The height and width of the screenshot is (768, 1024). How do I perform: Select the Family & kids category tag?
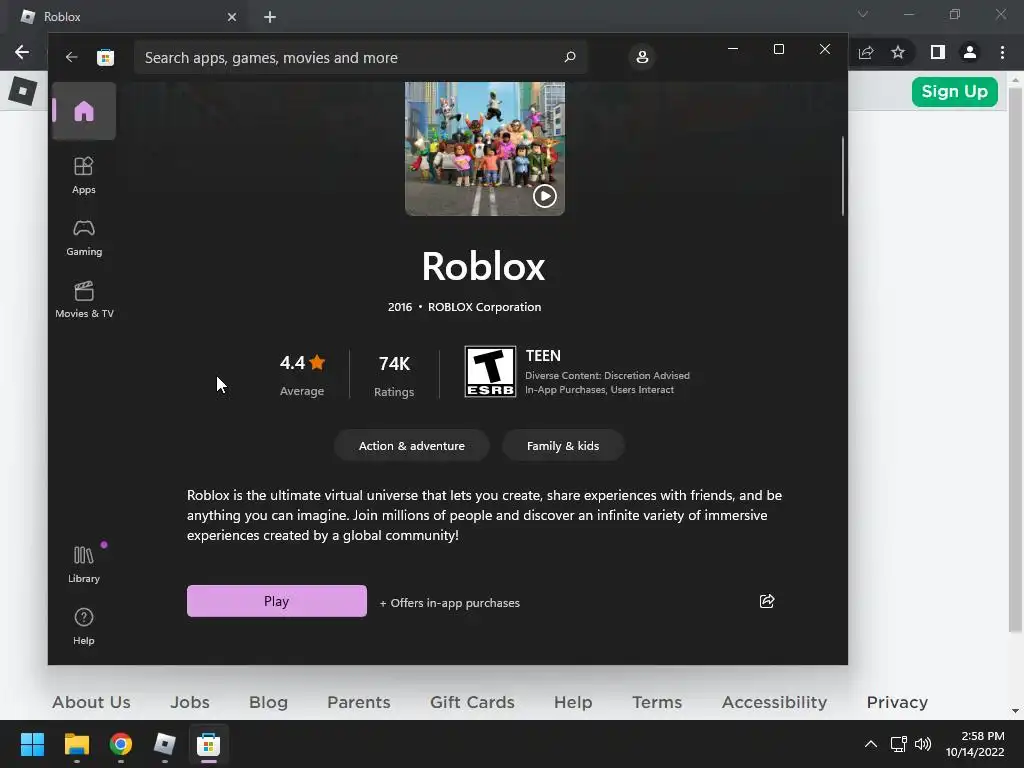563,445
